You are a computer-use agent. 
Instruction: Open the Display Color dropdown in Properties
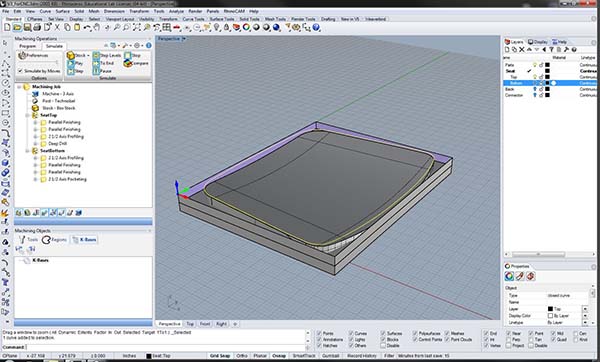coord(585,316)
